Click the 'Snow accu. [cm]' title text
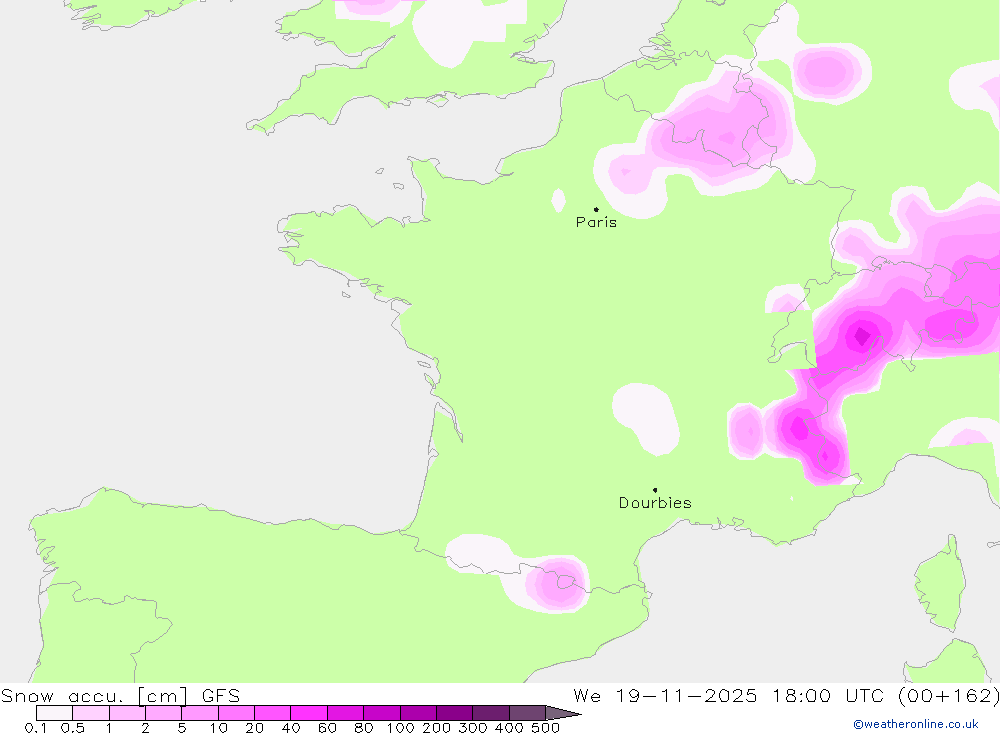The height and width of the screenshot is (733, 1000). click(x=94, y=695)
